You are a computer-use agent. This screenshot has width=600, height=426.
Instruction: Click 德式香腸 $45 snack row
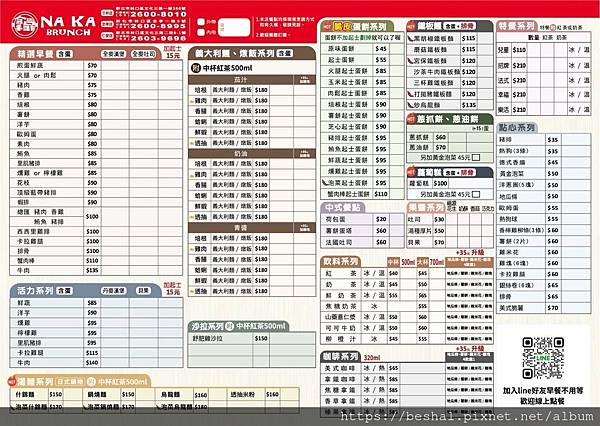(543, 162)
